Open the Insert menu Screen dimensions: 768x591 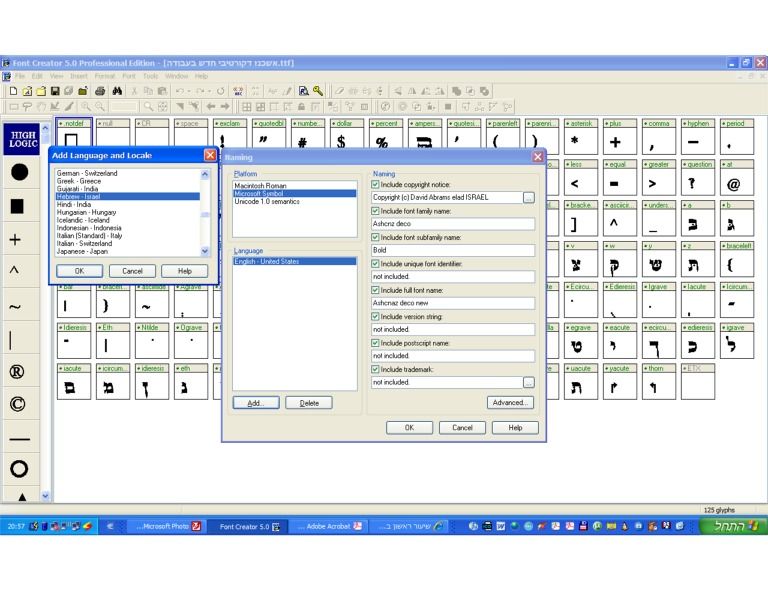pos(79,76)
